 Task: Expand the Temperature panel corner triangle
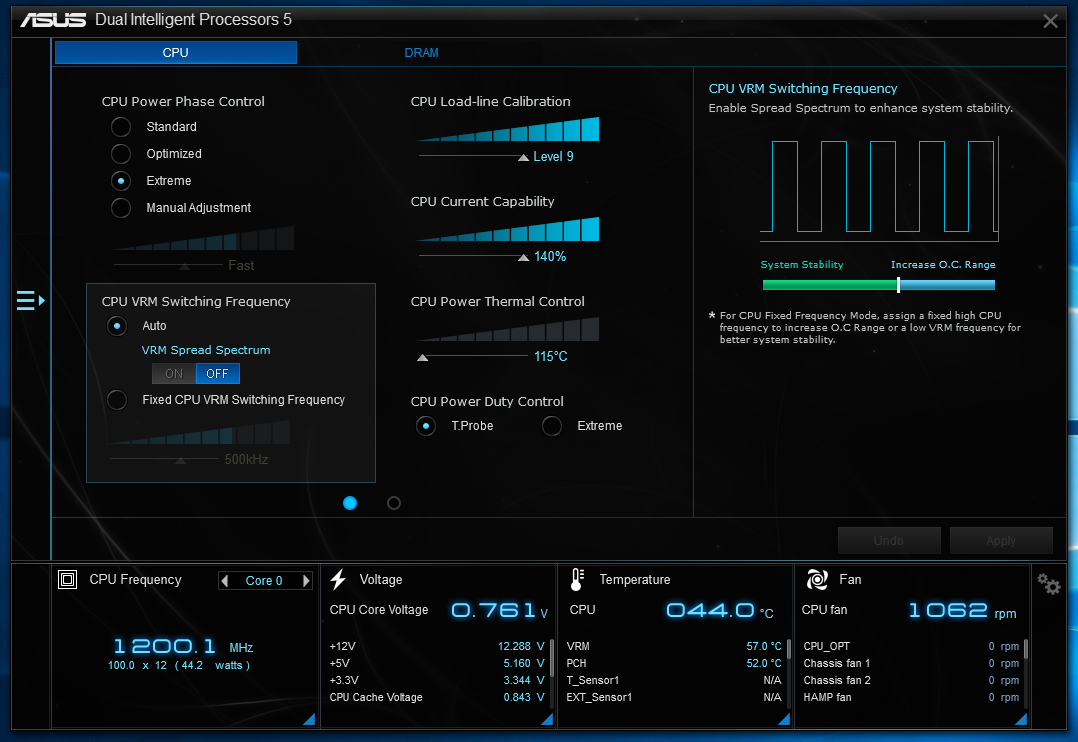tap(784, 719)
